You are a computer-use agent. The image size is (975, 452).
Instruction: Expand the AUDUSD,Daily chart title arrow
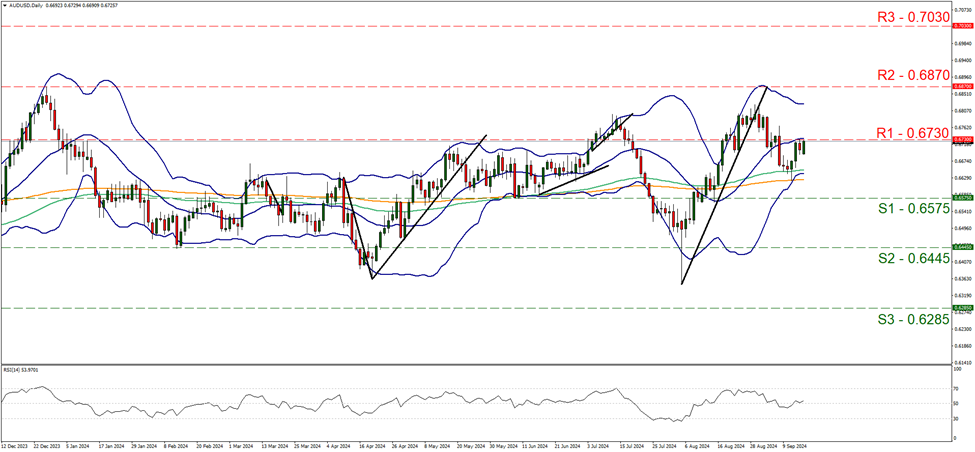click(x=5, y=6)
